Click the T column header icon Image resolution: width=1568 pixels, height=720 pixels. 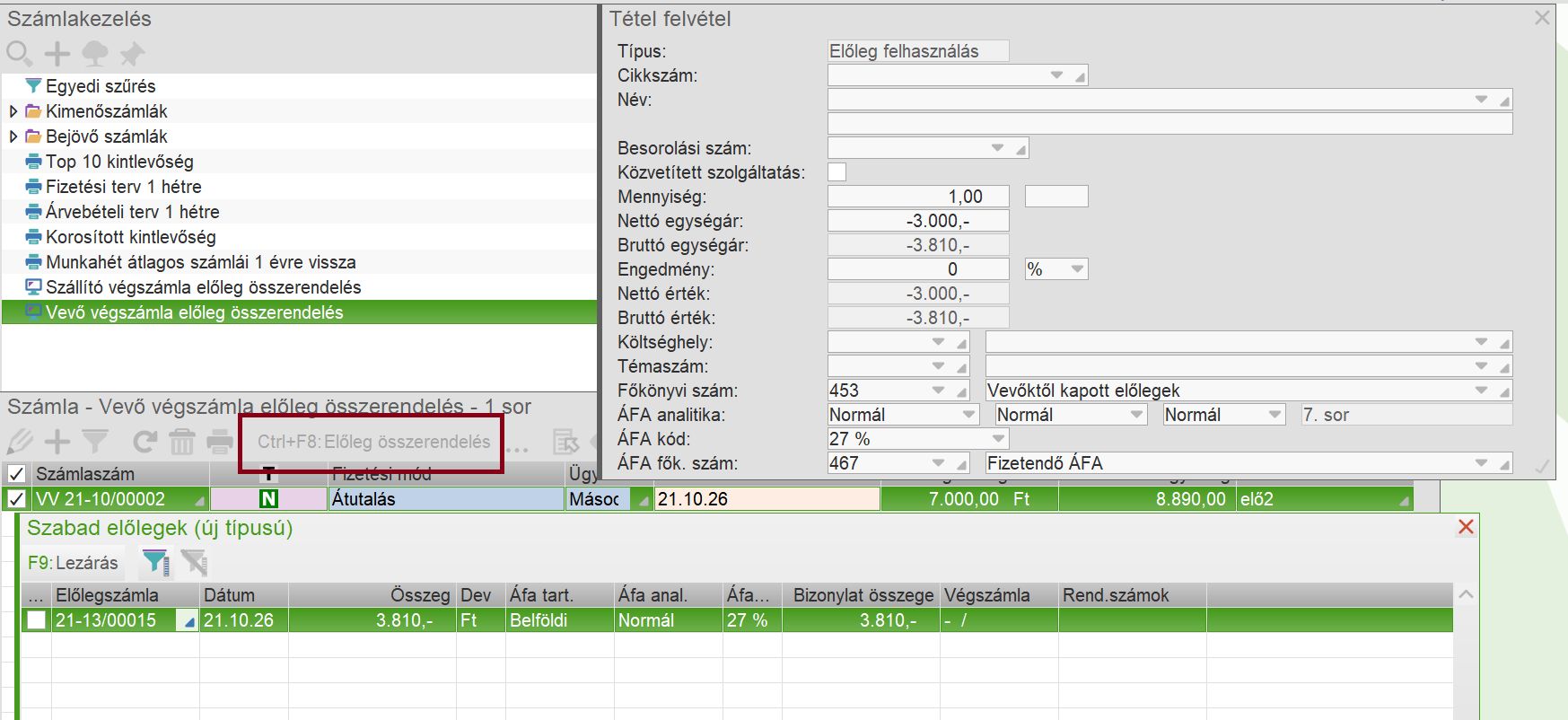click(268, 474)
